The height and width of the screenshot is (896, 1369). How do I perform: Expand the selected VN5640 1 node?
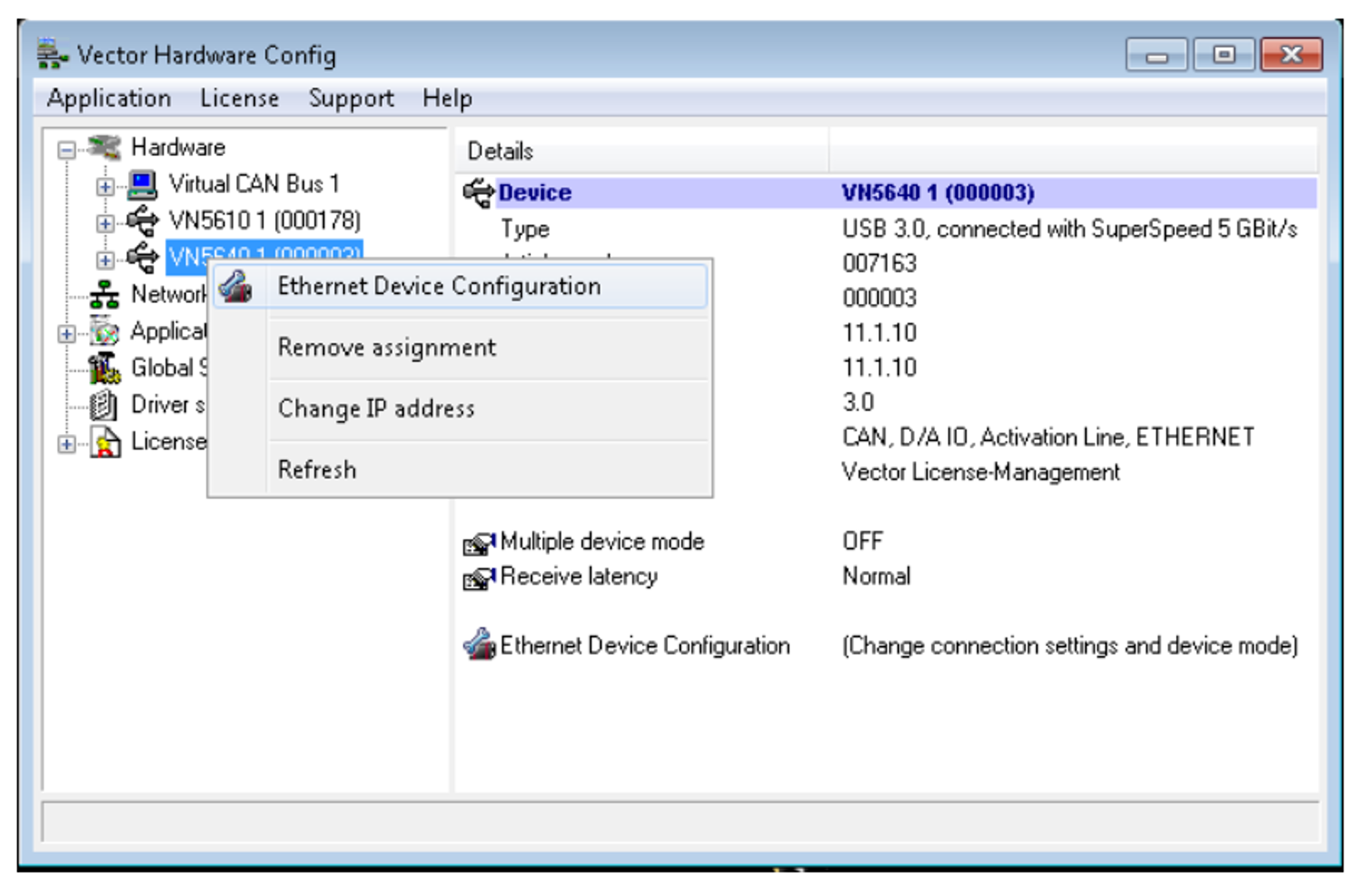pyautogui.click(x=105, y=260)
